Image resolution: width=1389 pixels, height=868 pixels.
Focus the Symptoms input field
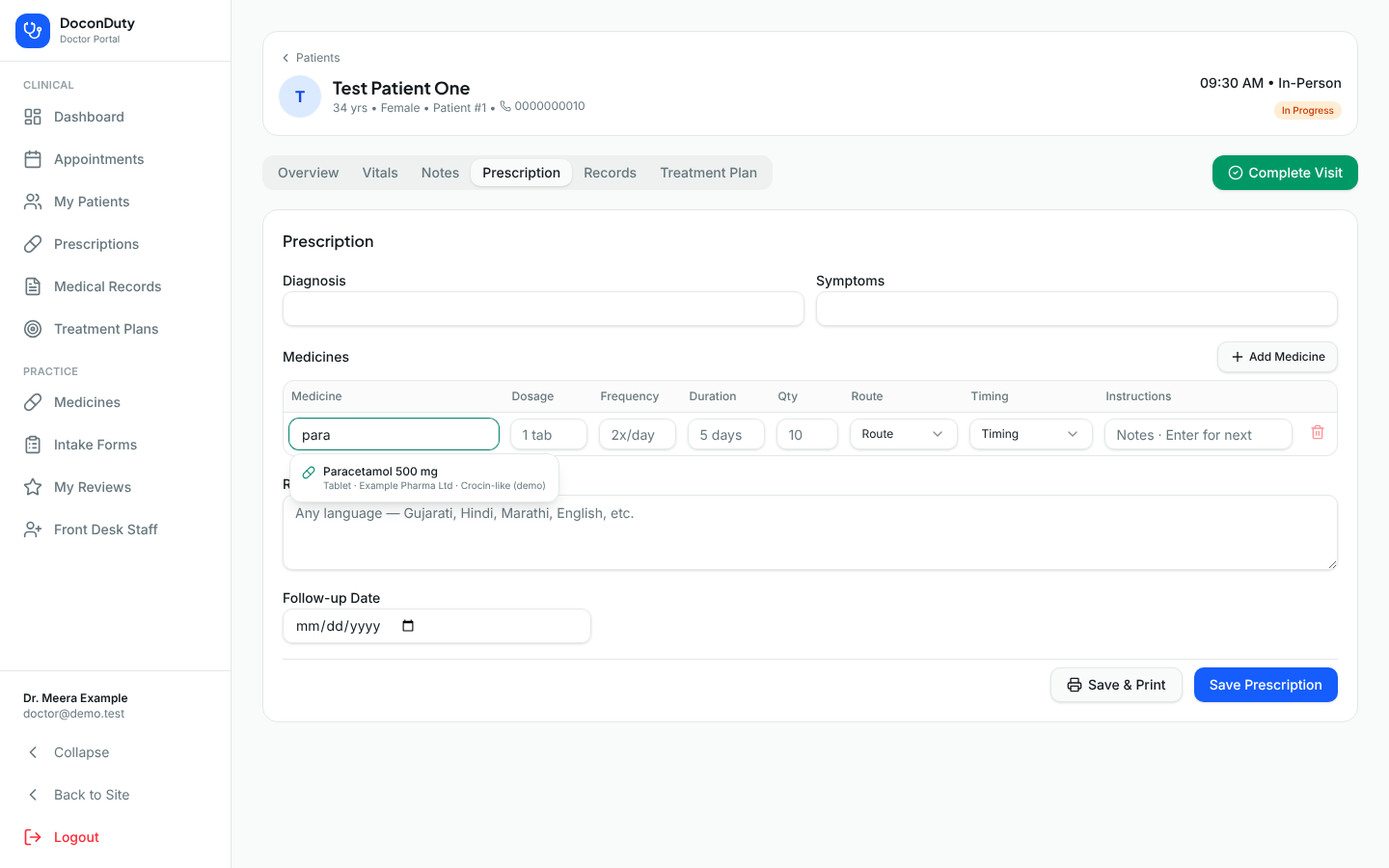(x=1076, y=309)
